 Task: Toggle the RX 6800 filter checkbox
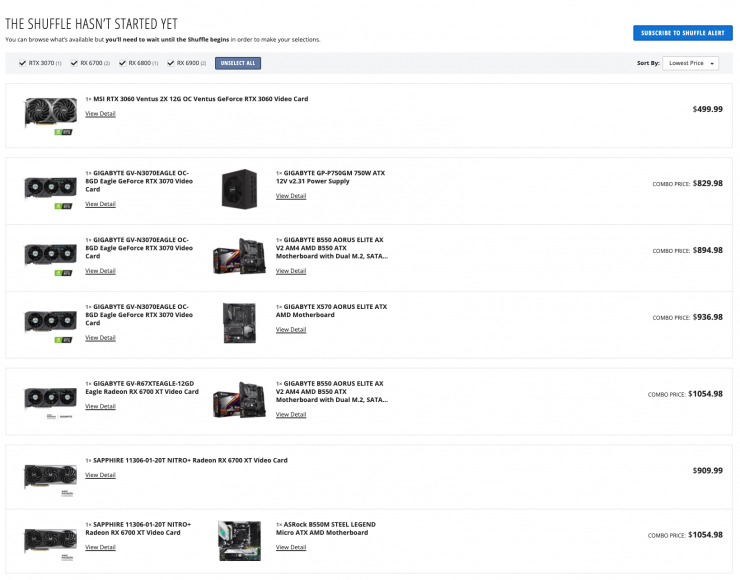click(x=122, y=63)
